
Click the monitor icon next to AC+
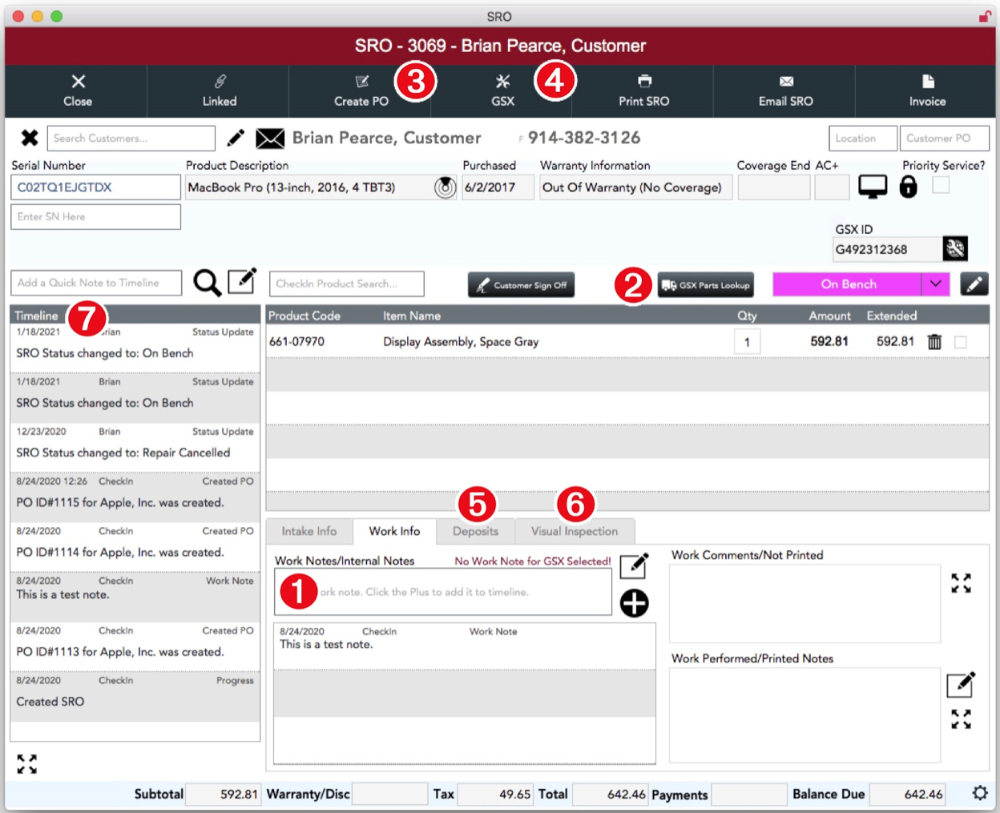point(873,187)
